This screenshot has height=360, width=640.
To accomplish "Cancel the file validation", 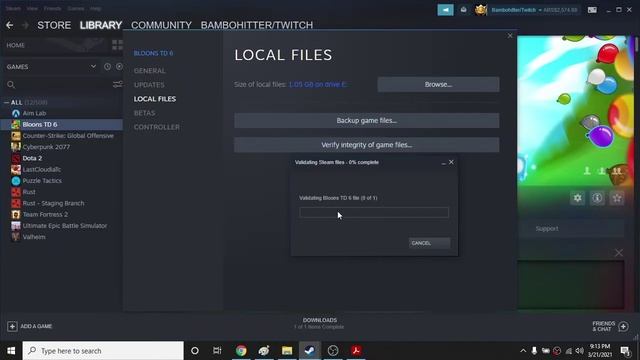I will [x=429, y=243].
